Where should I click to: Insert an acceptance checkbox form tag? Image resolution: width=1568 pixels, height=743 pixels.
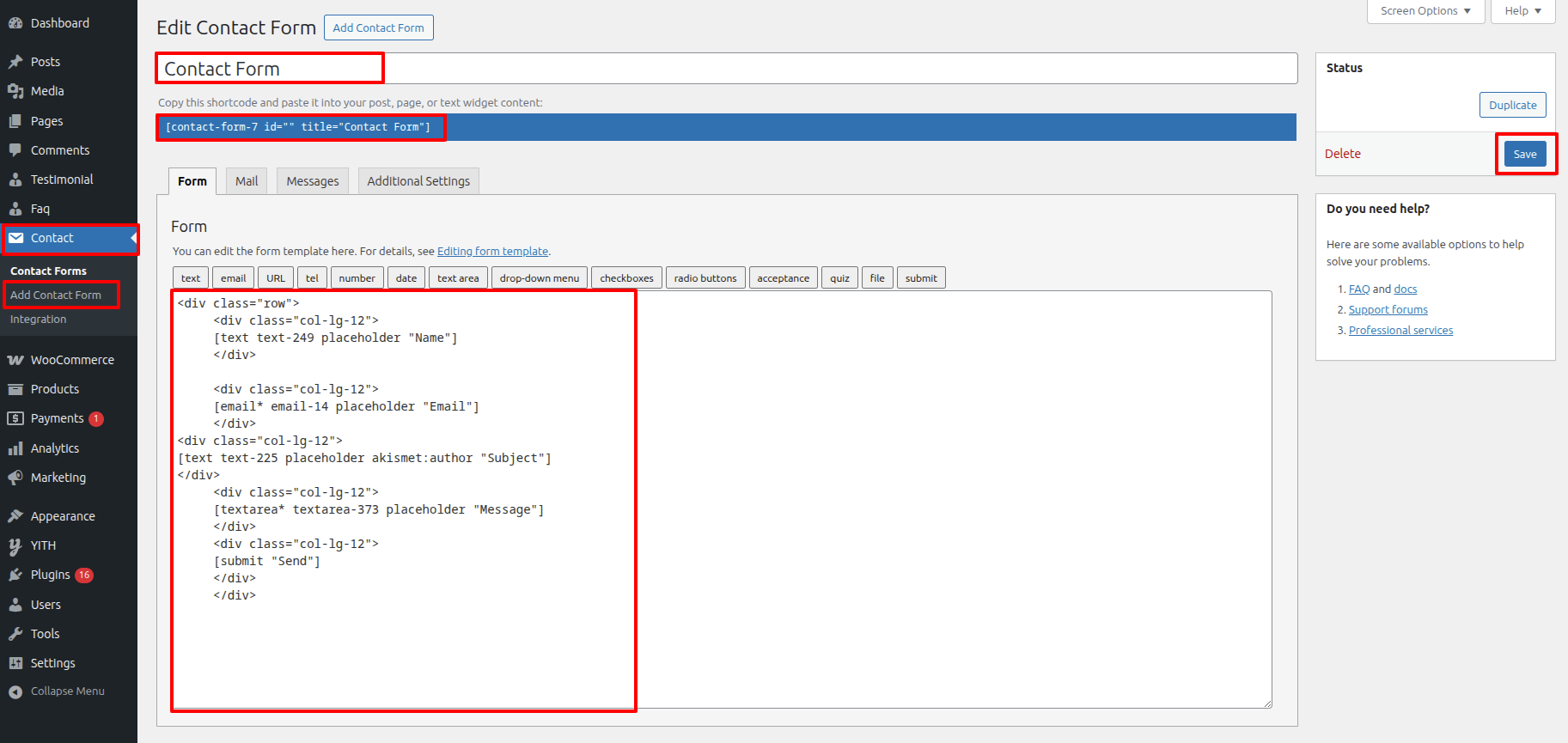pos(783,278)
